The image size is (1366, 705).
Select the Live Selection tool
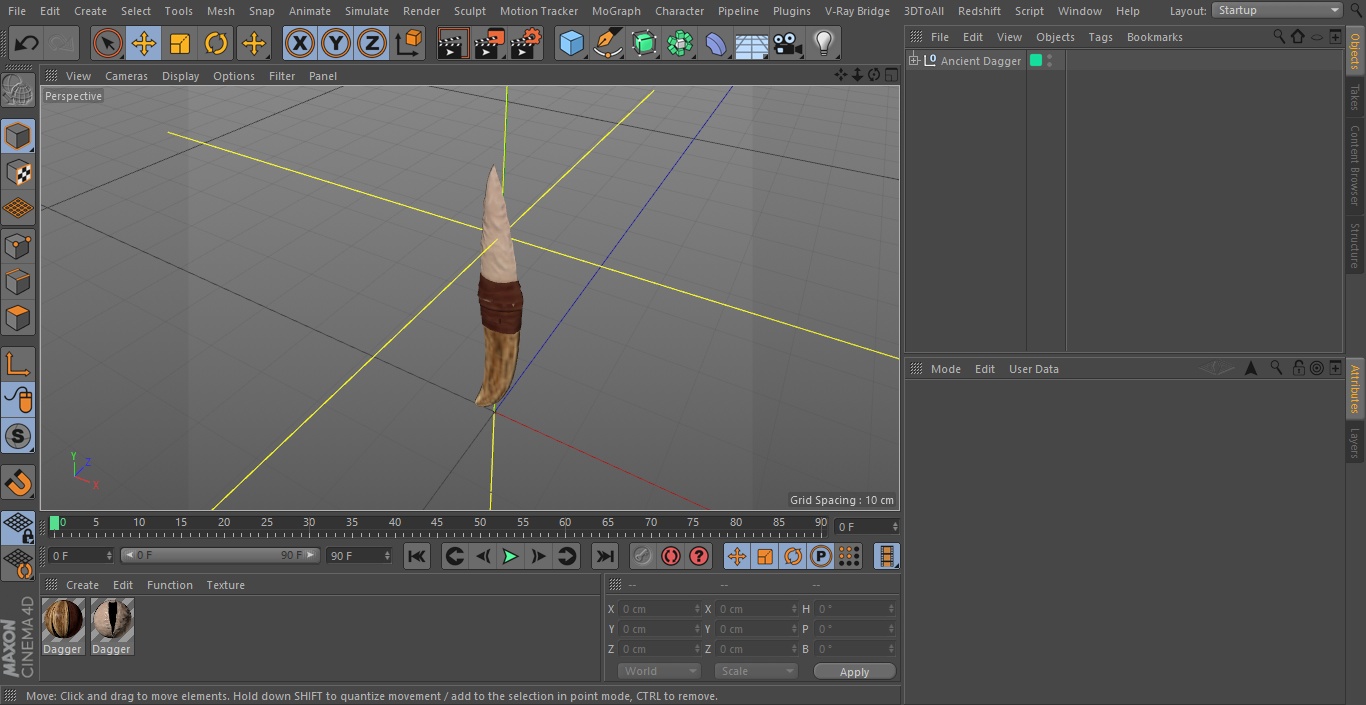(x=107, y=43)
